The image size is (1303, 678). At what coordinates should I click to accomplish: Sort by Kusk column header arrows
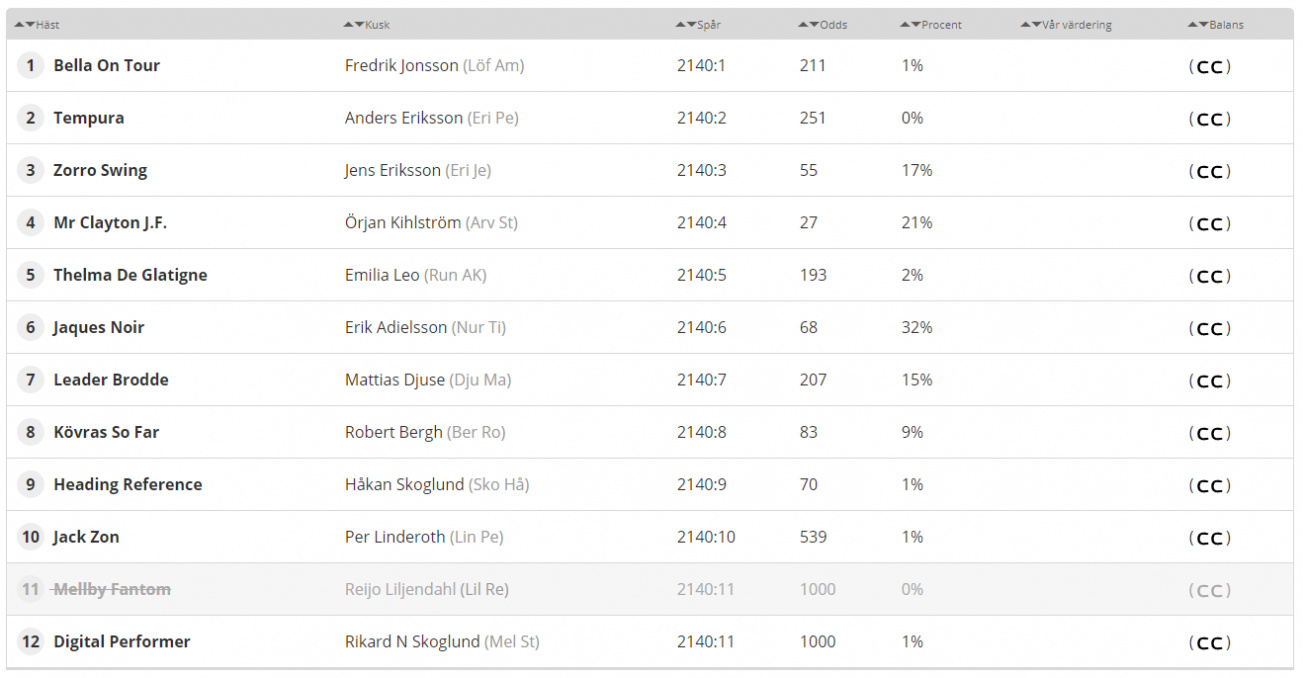tap(366, 25)
